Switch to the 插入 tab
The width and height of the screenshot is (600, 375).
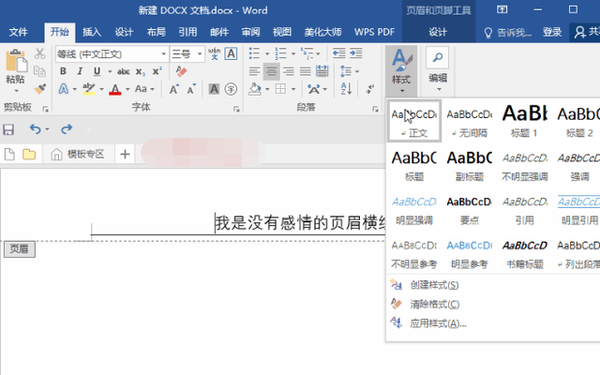92,32
